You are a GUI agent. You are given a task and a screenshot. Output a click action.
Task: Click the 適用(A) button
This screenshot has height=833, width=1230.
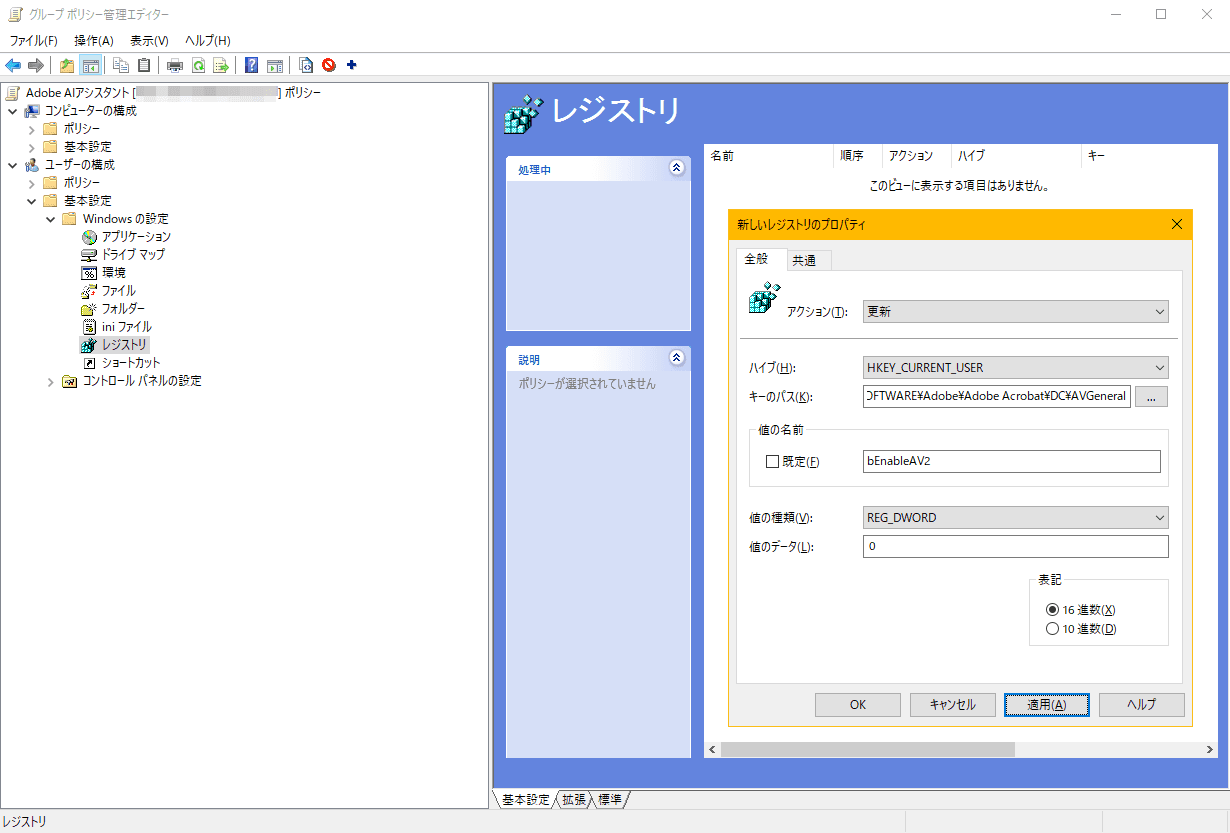tap(1047, 705)
